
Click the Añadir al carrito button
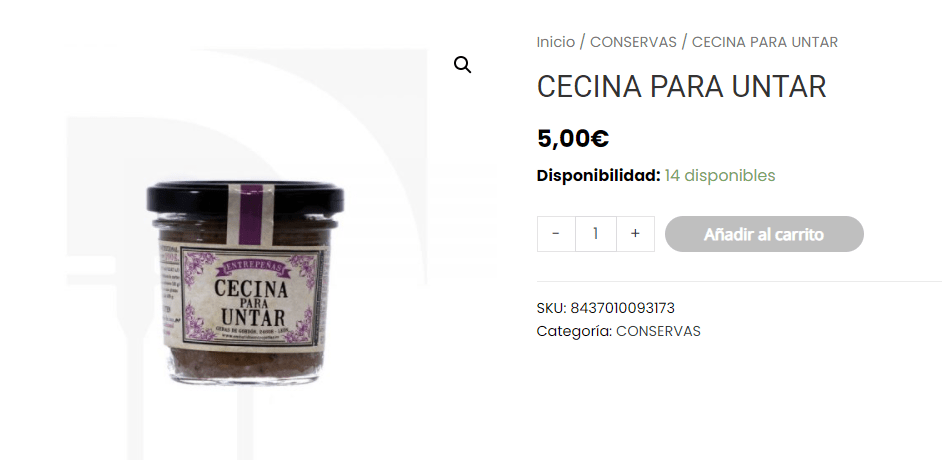coord(764,234)
